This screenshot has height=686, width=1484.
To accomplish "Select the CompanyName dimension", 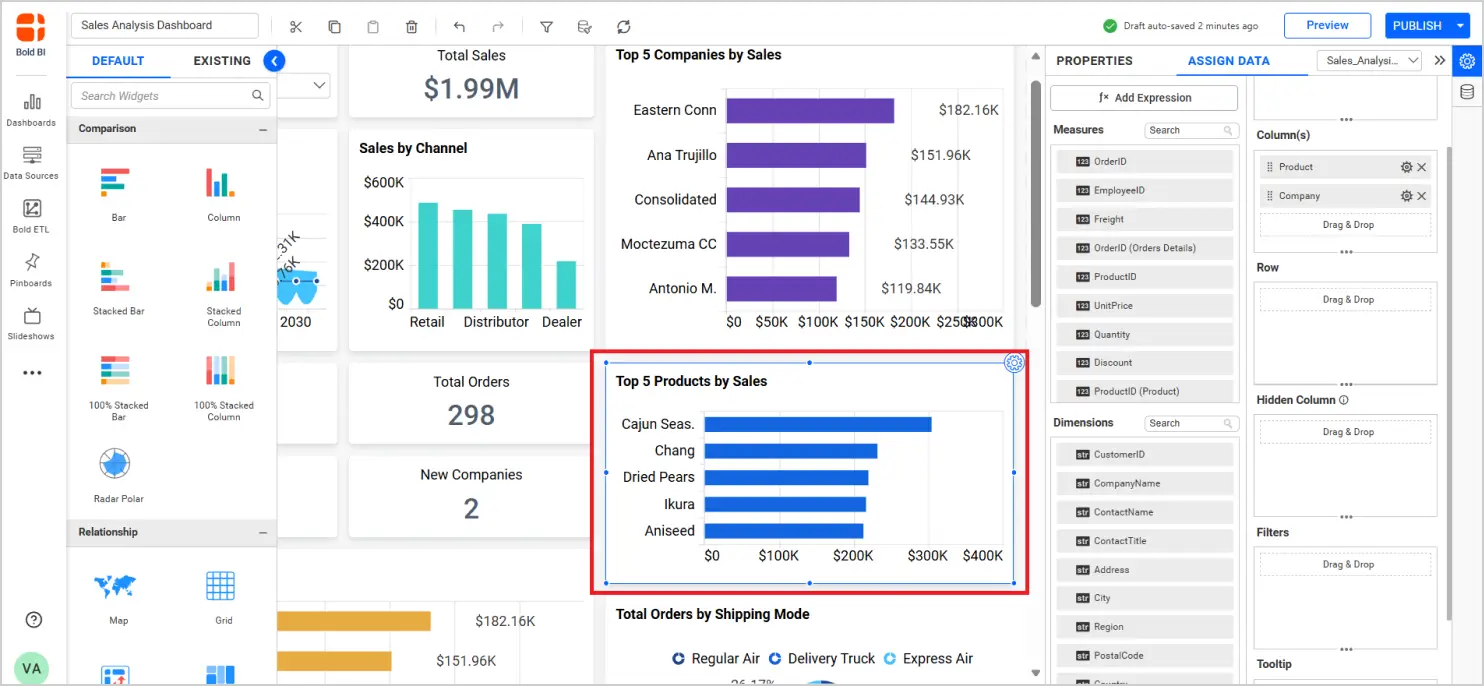I will point(1144,483).
